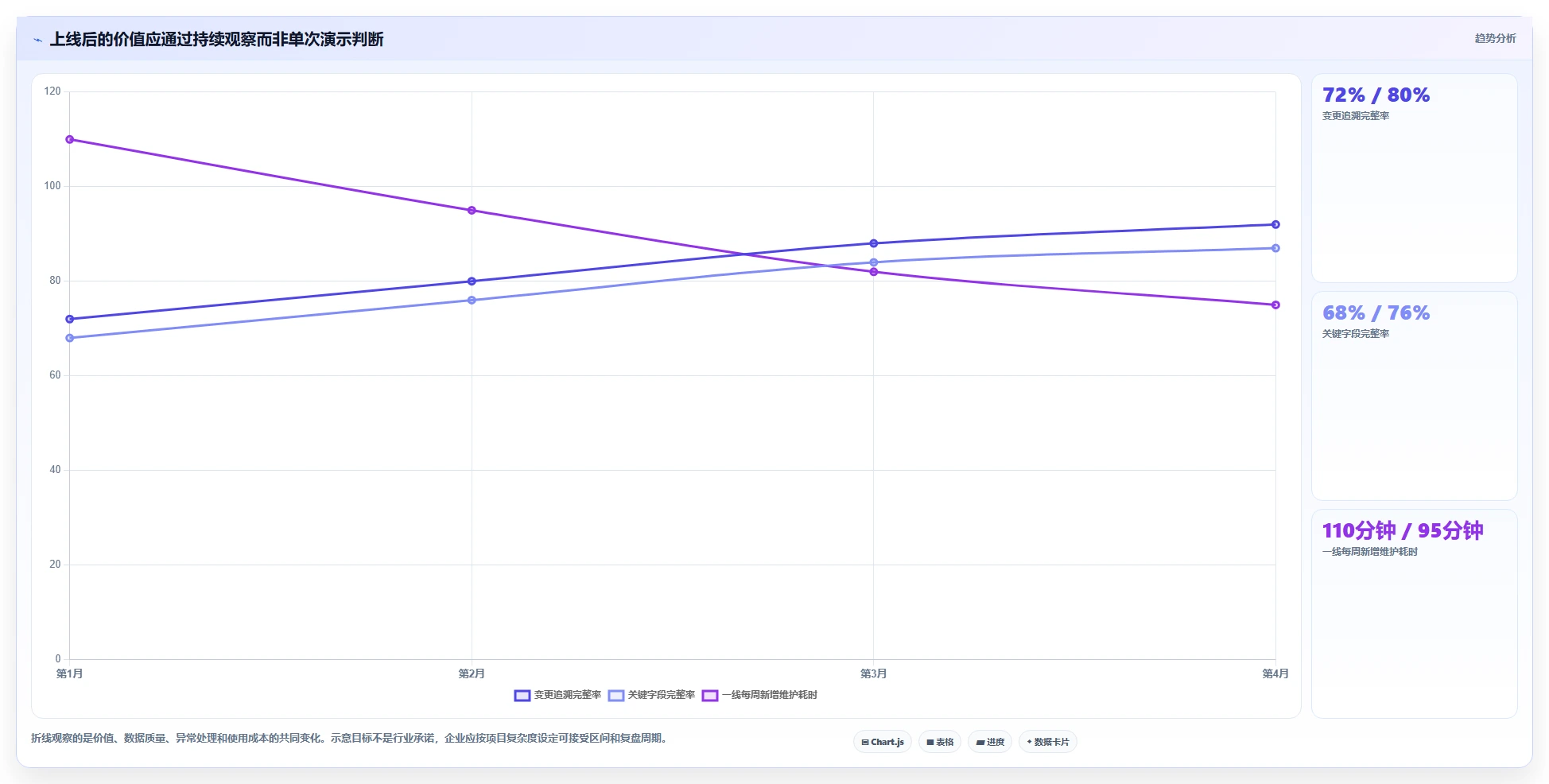Click the 变更追溯完整率 label in the first stat card
The image size is (1549, 784).
click(1356, 116)
